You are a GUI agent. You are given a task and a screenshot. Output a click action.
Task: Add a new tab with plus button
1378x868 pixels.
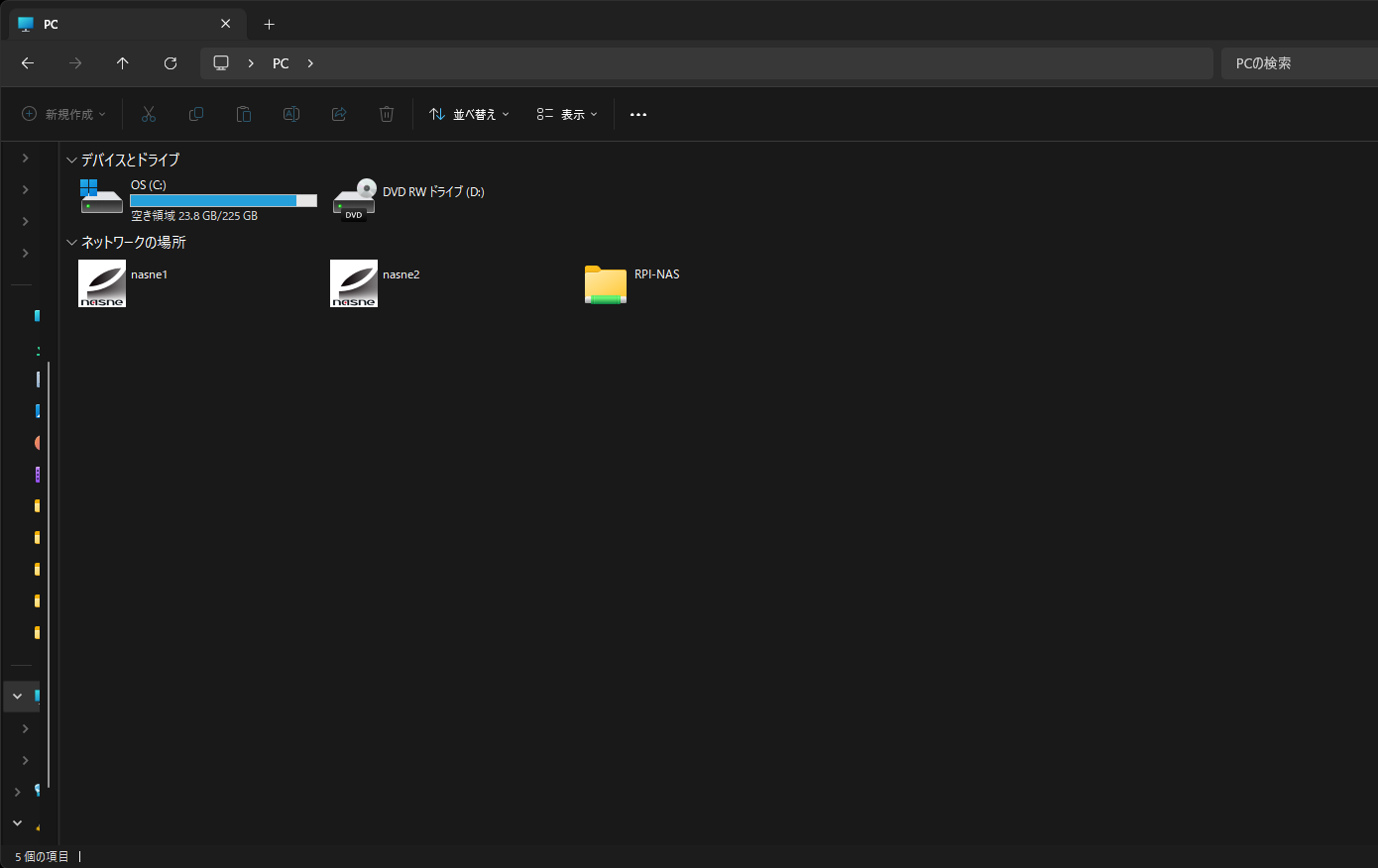pyautogui.click(x=269, y=24)
